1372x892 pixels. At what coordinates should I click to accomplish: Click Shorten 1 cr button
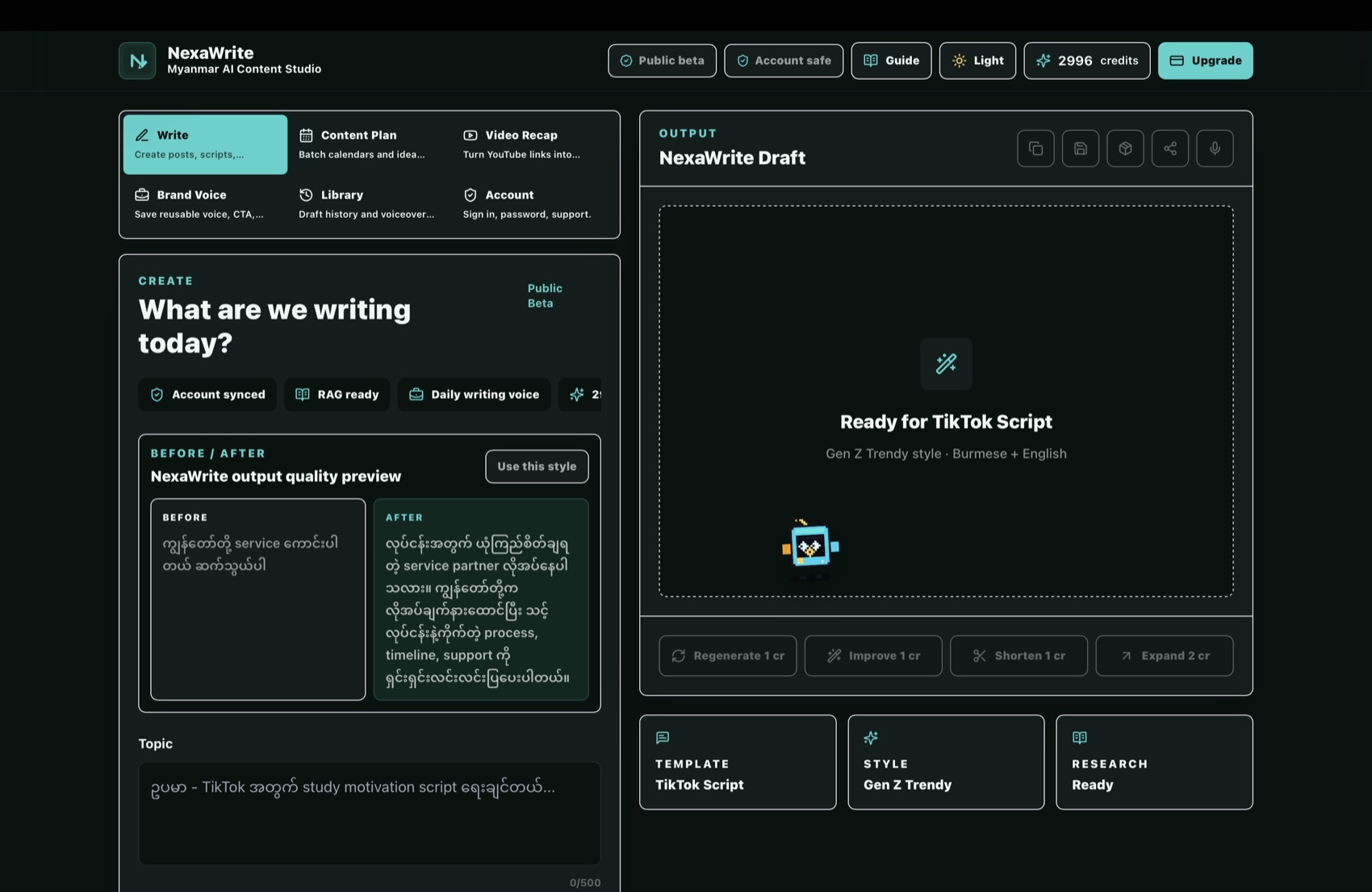1019,655
